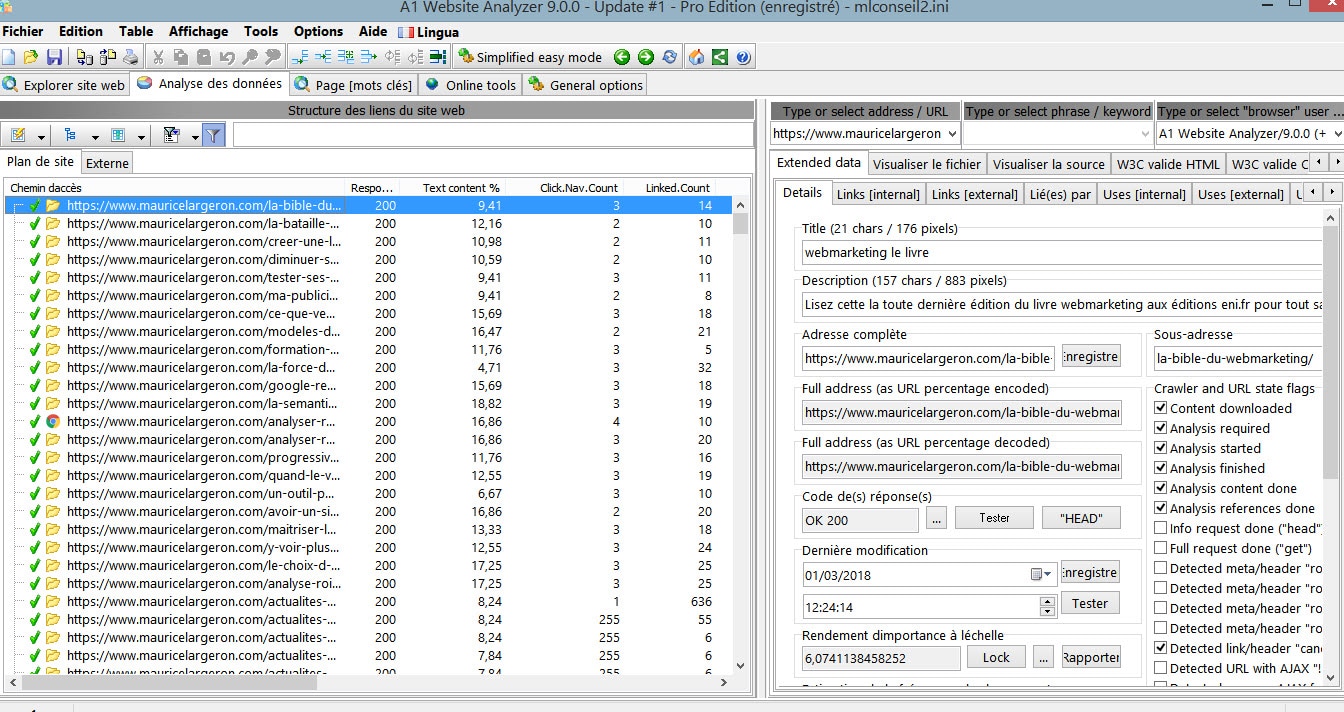The image size is (1344, 712).
Task: Click the site list horizontal scrollbar
Action: pyautogui.click(x=366, y=683)
